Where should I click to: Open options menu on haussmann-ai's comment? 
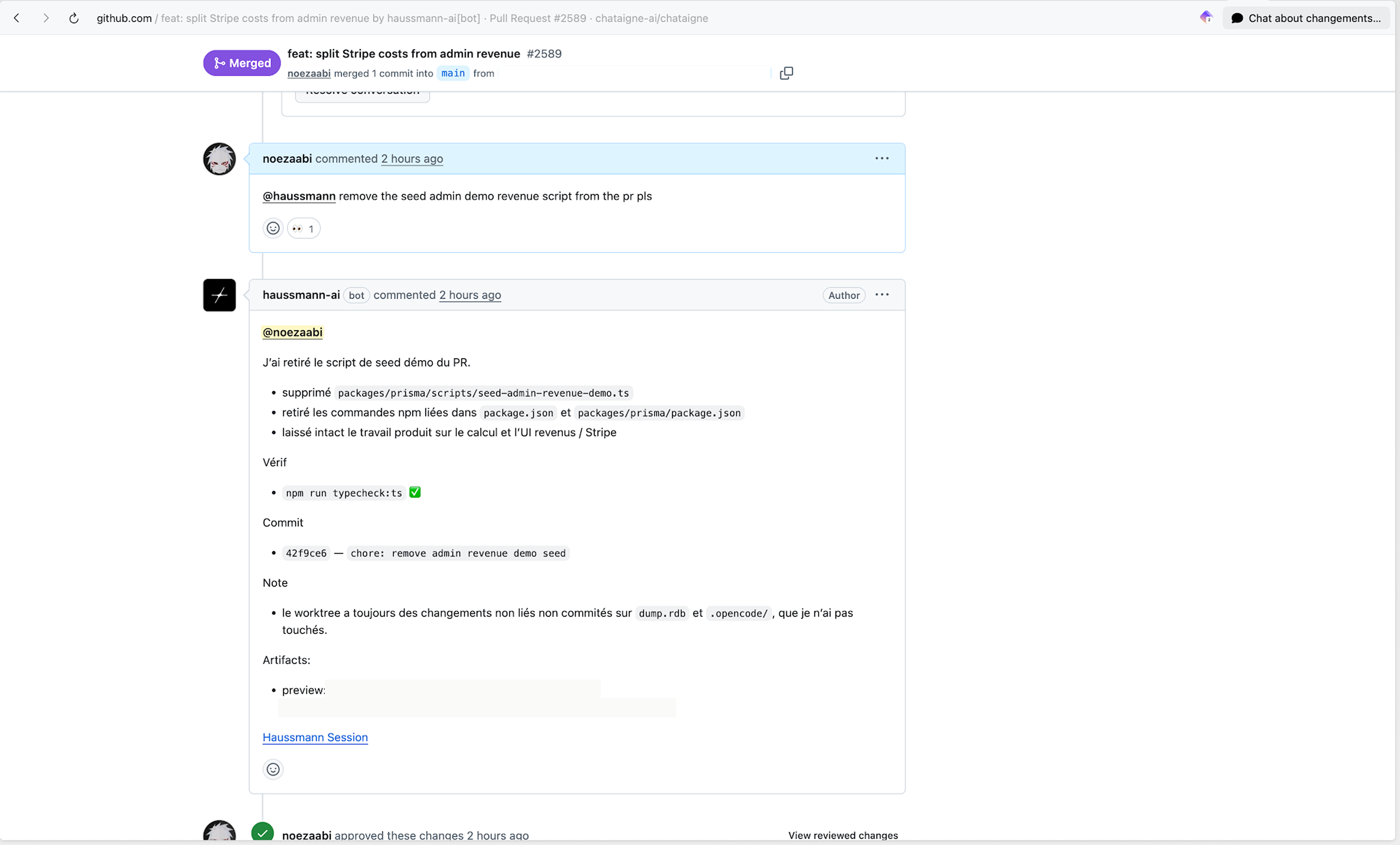click(882, 295)
